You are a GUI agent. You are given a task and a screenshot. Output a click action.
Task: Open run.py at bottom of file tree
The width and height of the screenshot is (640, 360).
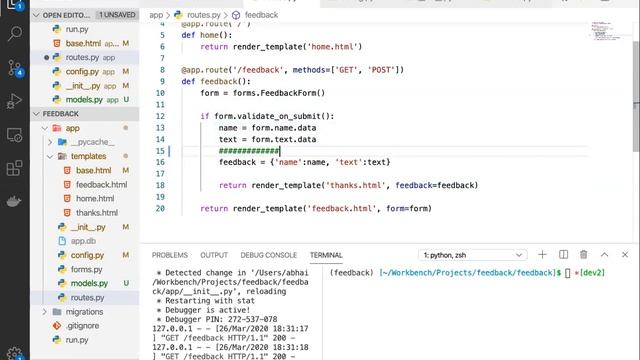pyautogui.click(x=85, y=340)
